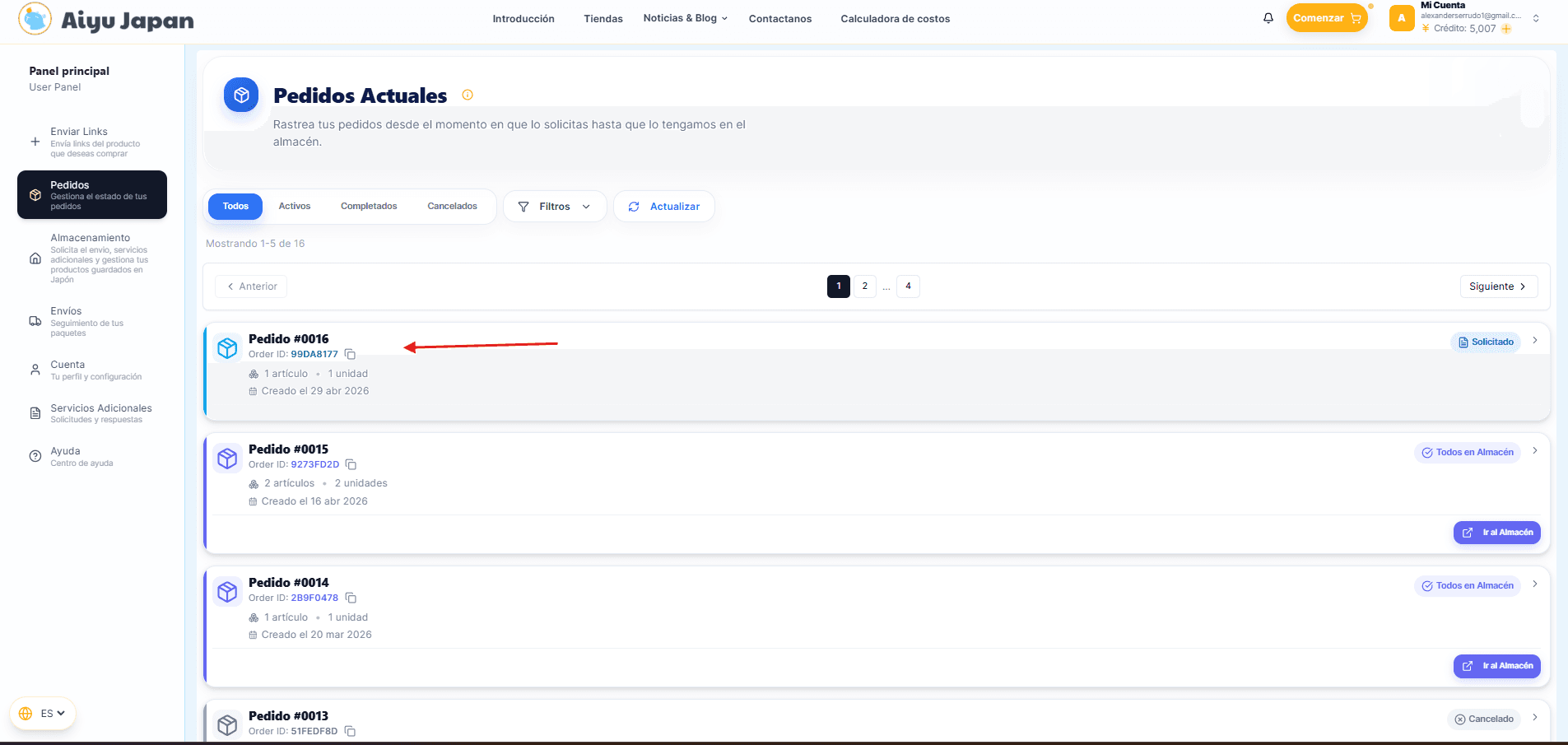Click the Siguiente pagination button
Image resolution: width=1568 pixels, height=745 pixels.
[1496, 286]
